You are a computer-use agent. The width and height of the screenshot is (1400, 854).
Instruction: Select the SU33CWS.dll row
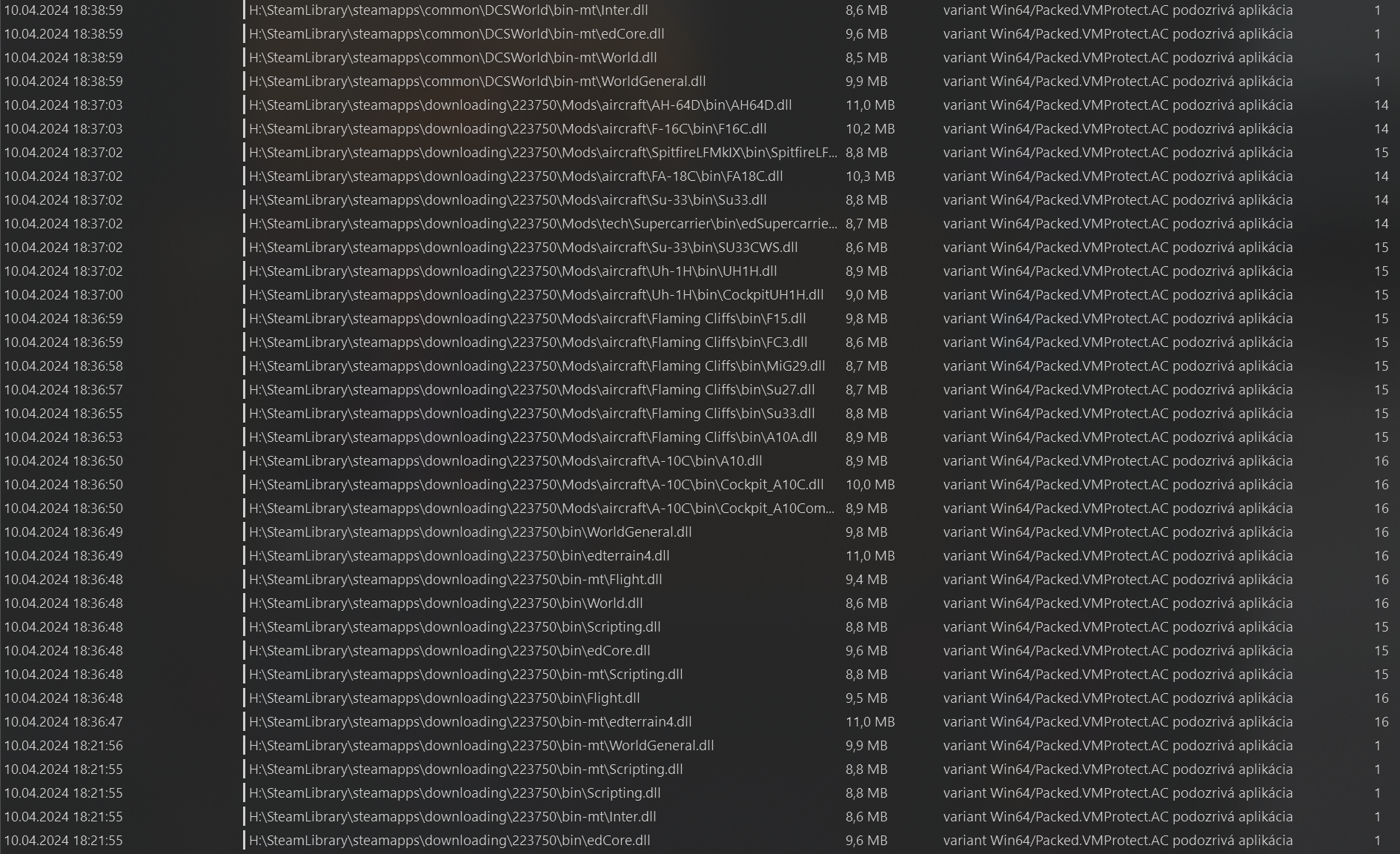[700, 248]
